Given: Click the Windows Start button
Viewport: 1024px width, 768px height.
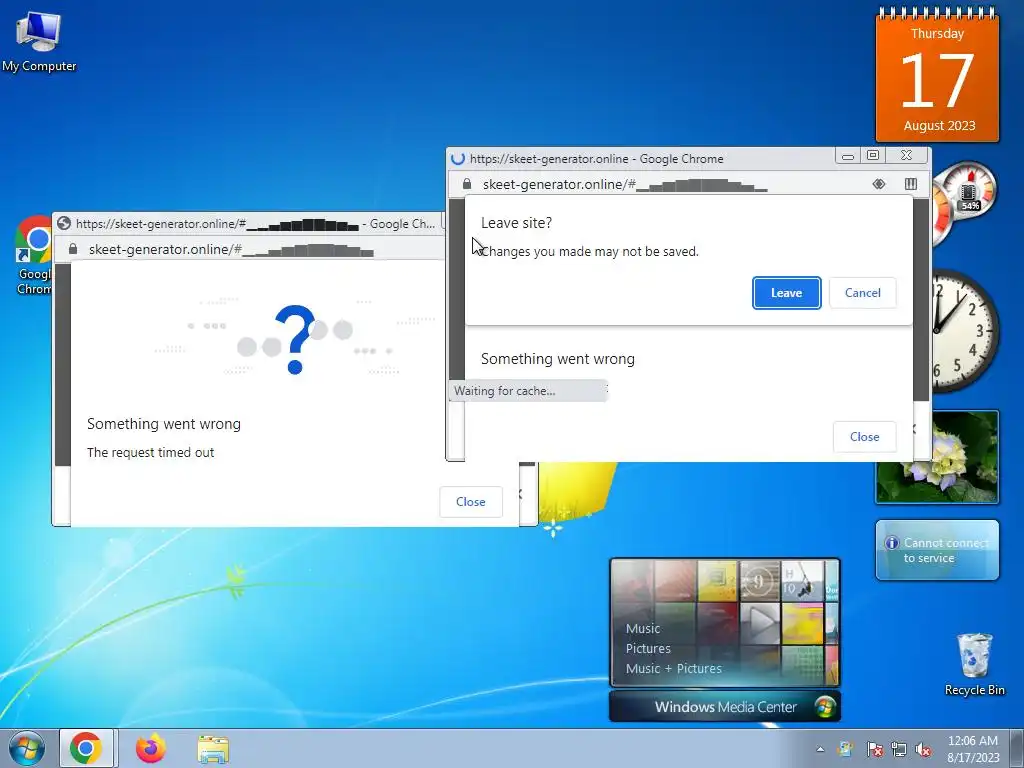Looking at the screenshot, I should click(27, 748).
